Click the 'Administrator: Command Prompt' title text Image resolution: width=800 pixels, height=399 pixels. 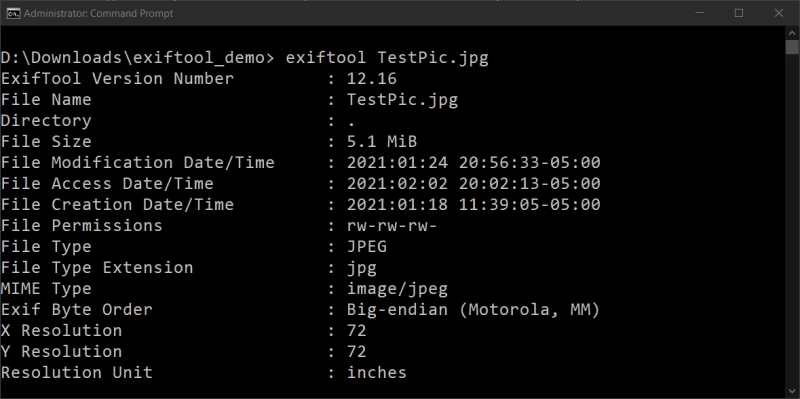98,13
